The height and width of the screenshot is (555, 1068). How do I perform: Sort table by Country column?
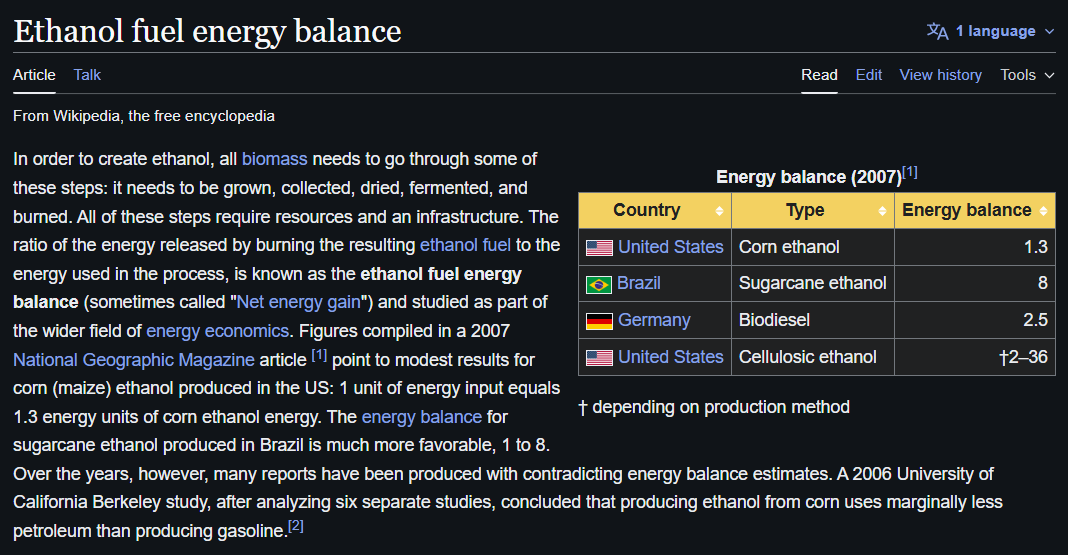[x=655, y=210]
